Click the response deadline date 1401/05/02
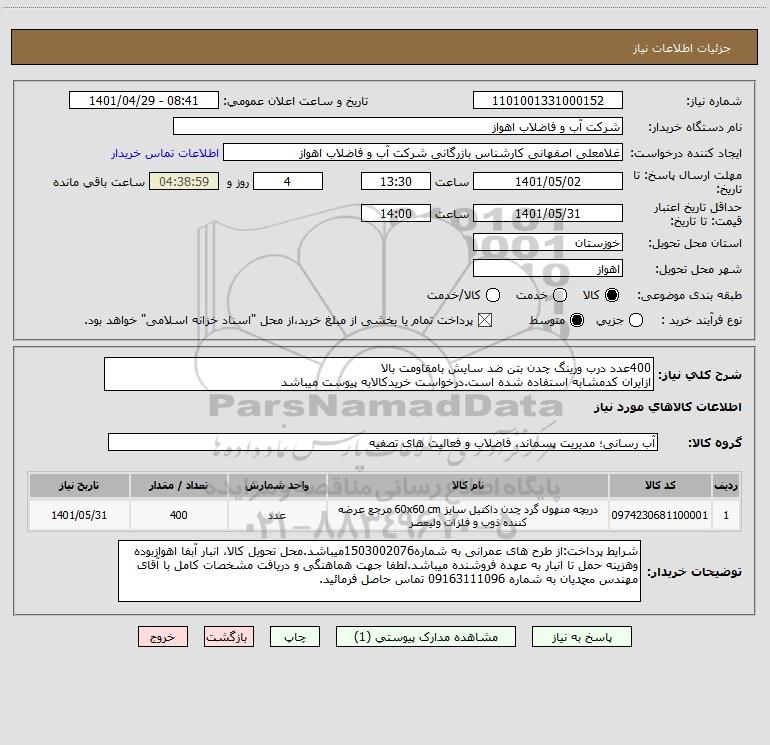The height and width of the screenshot is (745, 770). point(548,181)
